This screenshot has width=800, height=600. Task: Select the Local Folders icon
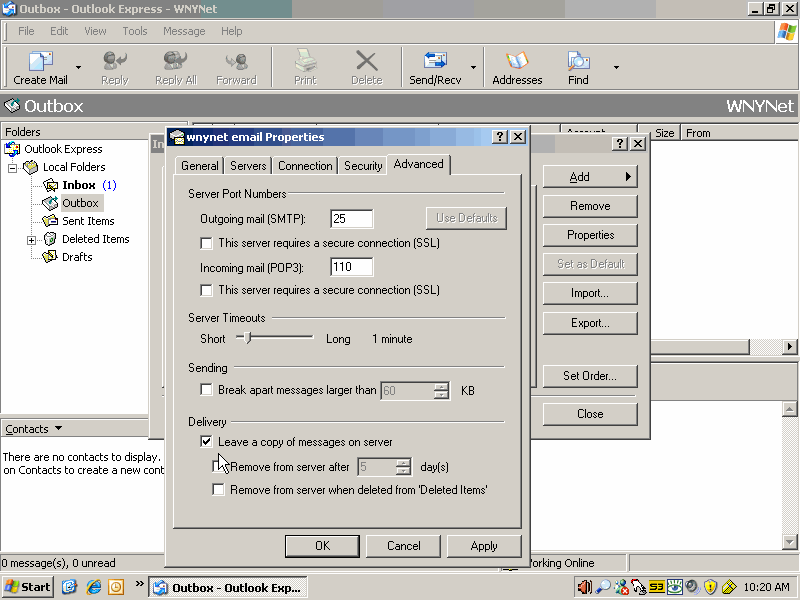(31, 167)
